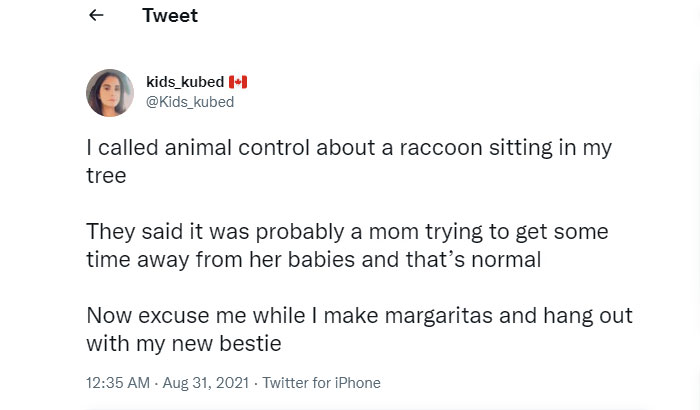The image size is (700, 410).
Task: Click the kids_kubed display name
Action: 185,81
